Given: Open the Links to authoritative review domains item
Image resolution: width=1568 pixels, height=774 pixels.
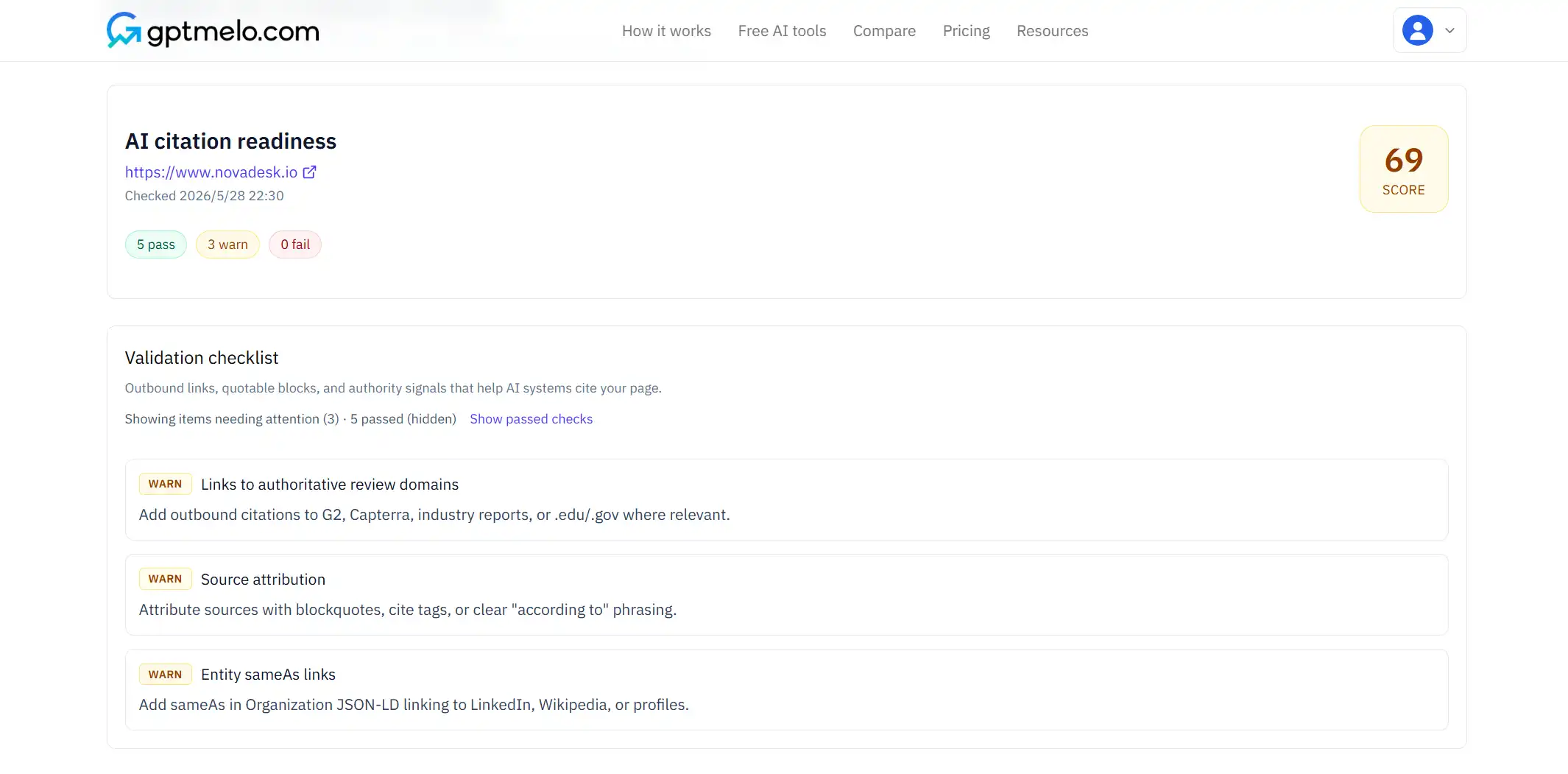Looking at the screenshot, I should coord(786,499).
